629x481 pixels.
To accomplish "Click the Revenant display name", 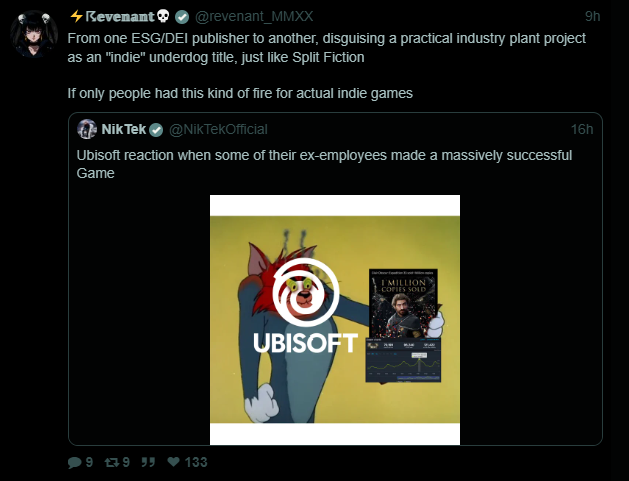I will click(120, 16).
